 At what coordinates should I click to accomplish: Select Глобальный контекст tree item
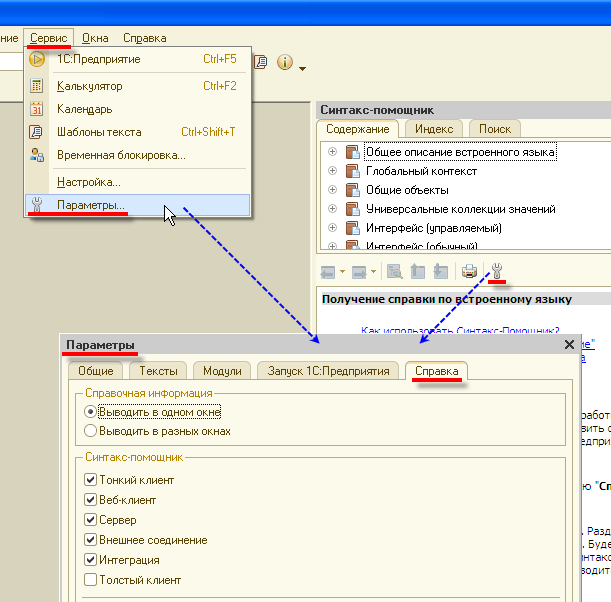421,171
